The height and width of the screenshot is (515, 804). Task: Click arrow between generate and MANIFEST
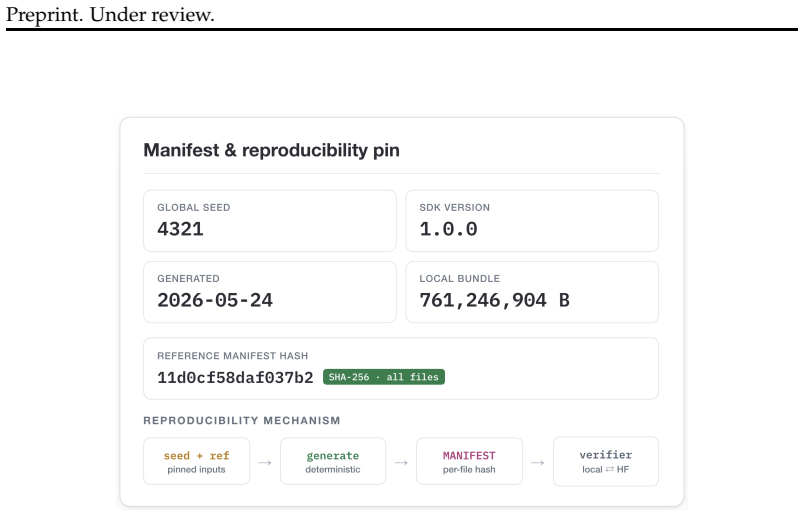tap(401, 463)
